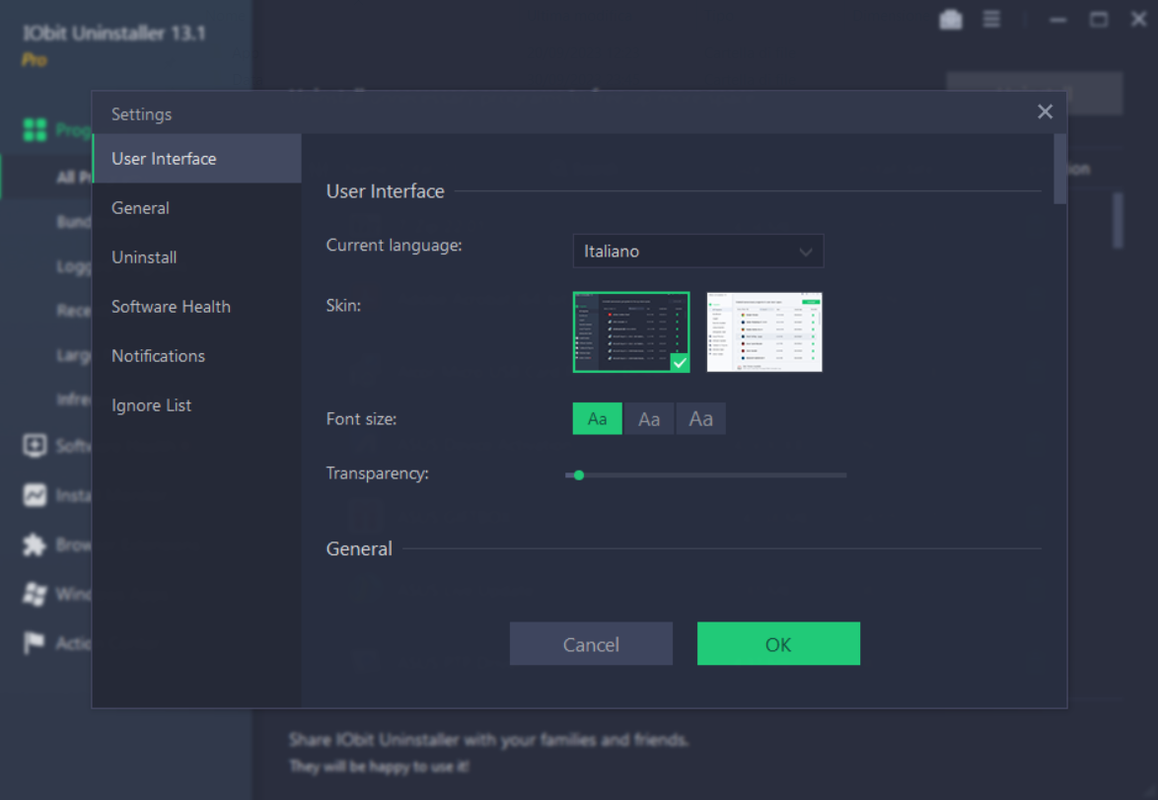Screen dimensions: 1158x800
Task: Select the Software Health settings tab
Action: tap(196, 307)
